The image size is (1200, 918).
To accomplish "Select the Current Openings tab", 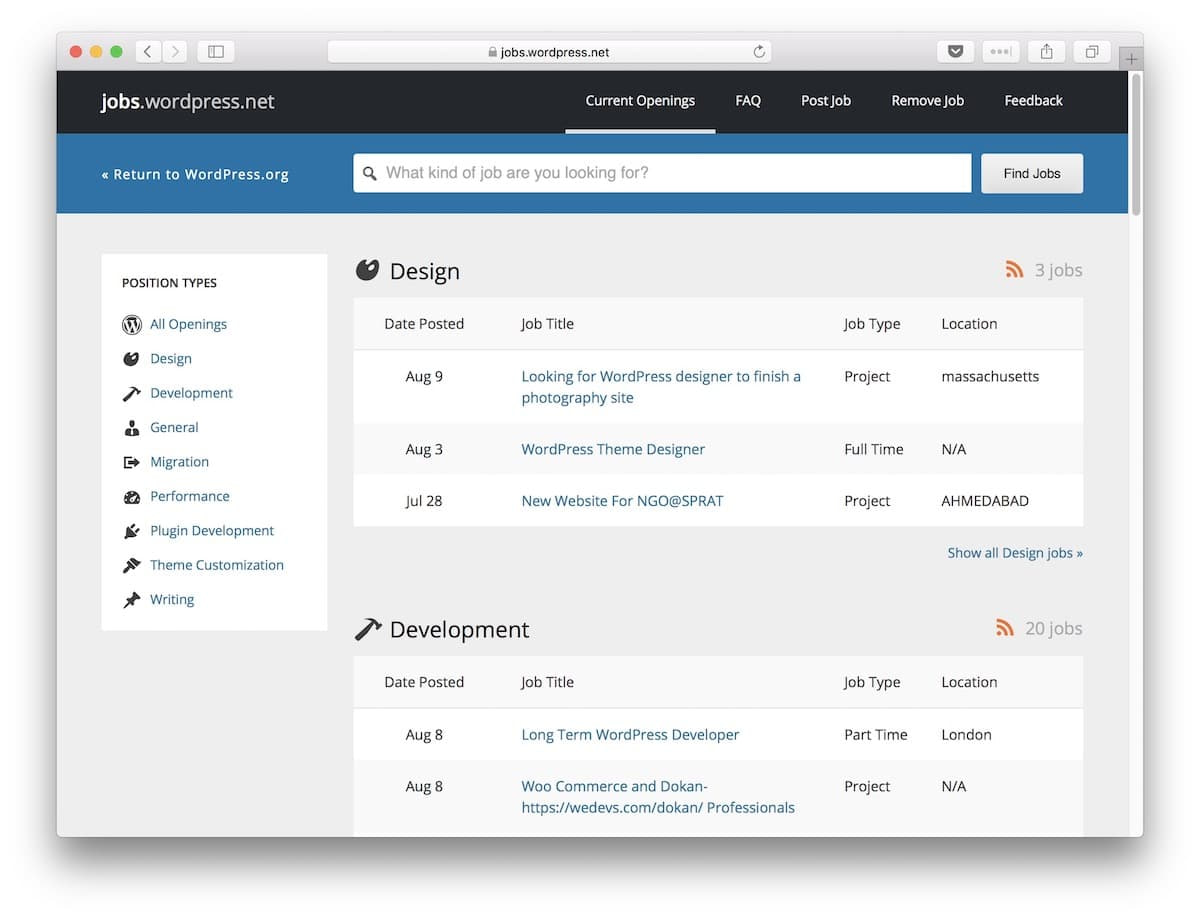I will tap(640, 100).
